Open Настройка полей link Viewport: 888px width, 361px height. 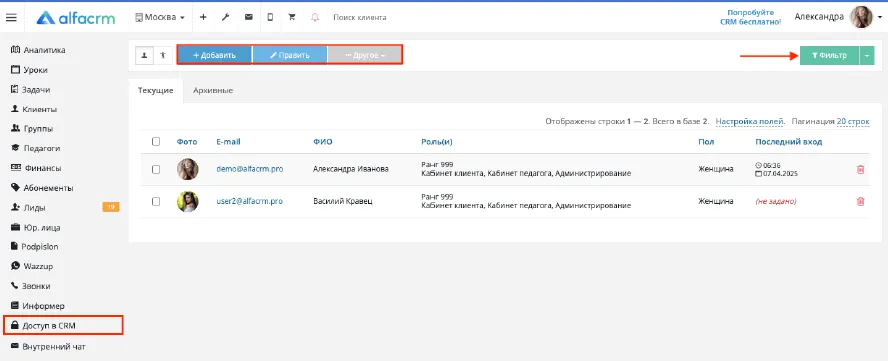[x=750, y=121]
